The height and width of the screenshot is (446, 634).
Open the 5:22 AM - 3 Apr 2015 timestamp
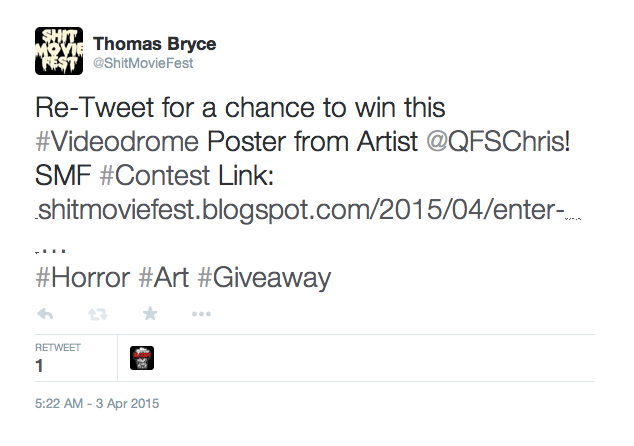coord(97,404)
